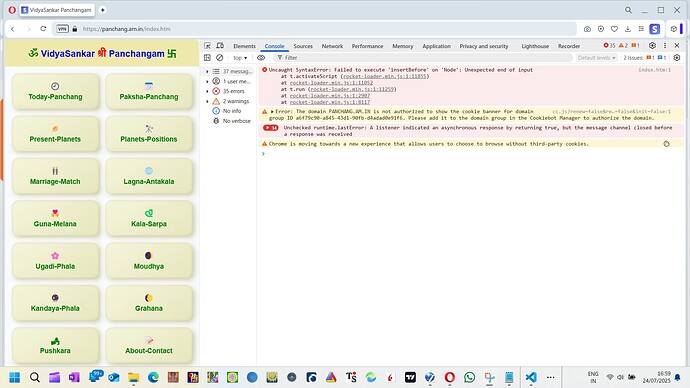The height and width of the screenshot is (388, 690).
Task: Toggle the device toolbar icon
Action: [x=220, y=46]
